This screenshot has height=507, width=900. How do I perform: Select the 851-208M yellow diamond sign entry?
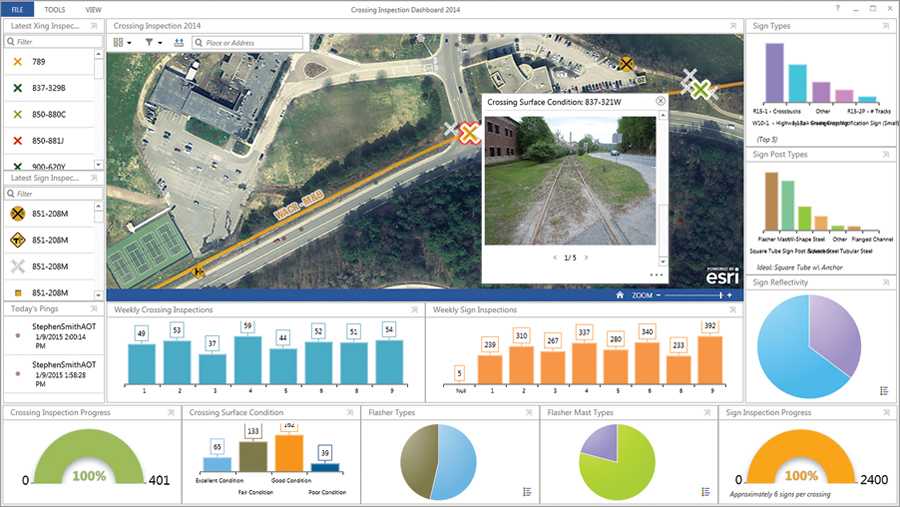coord(49,240)
